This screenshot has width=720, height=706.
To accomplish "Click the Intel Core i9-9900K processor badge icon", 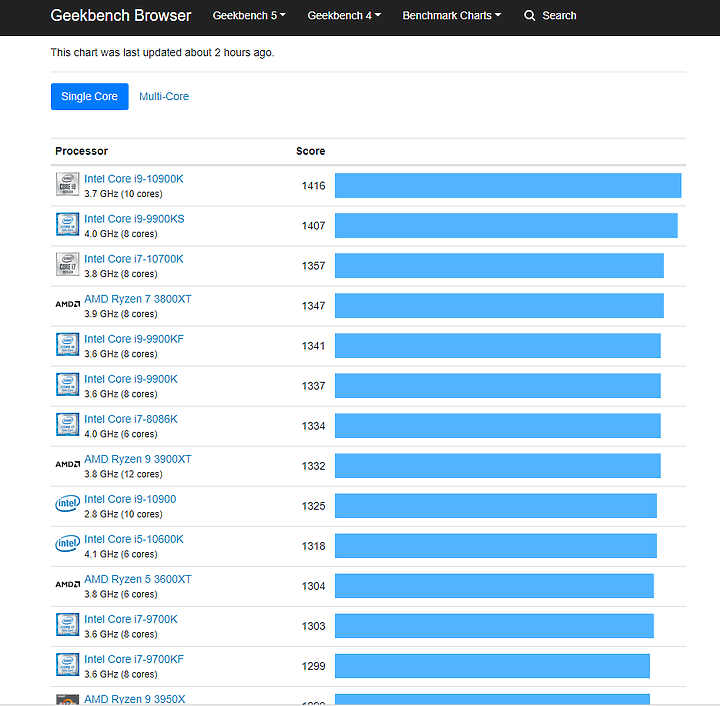I will [68, 384].
